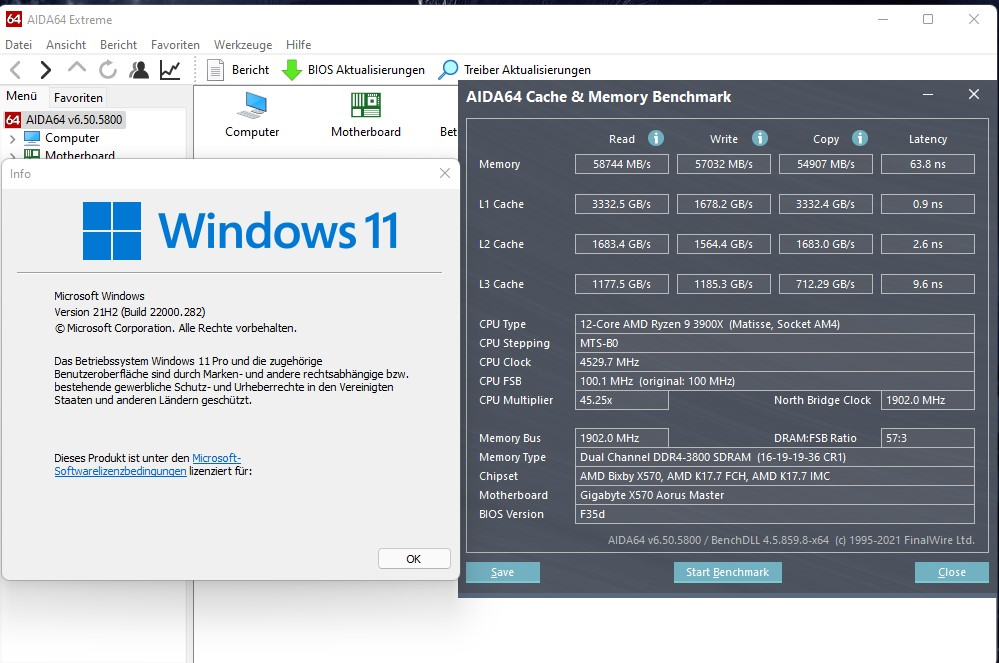Screen dimensions: 999x663
Task: Go forward with the right arrow toolbar icon
Action: 45,69
